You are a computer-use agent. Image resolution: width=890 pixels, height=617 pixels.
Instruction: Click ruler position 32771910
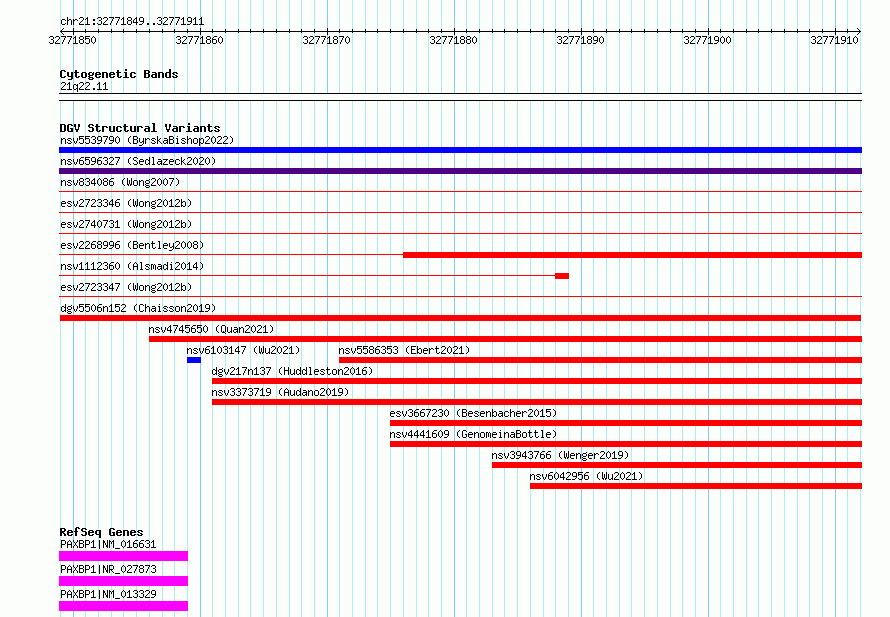tap(834, 40)
